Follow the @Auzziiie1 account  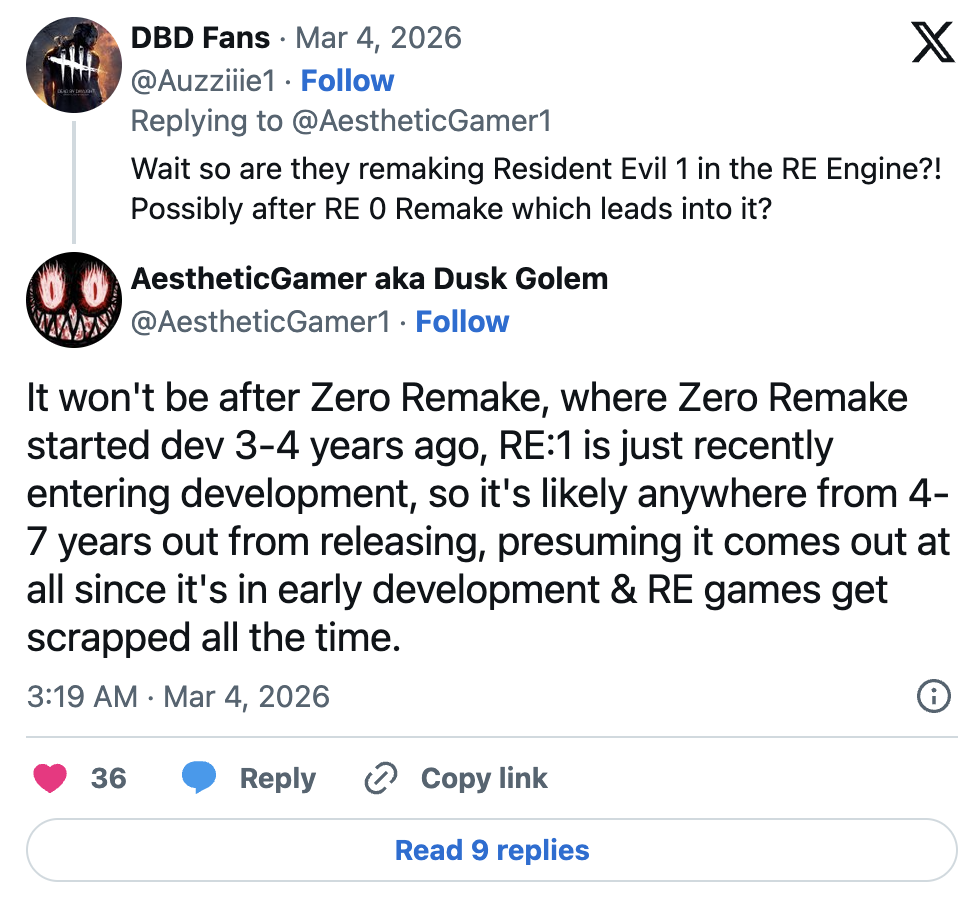pos(347,80)
